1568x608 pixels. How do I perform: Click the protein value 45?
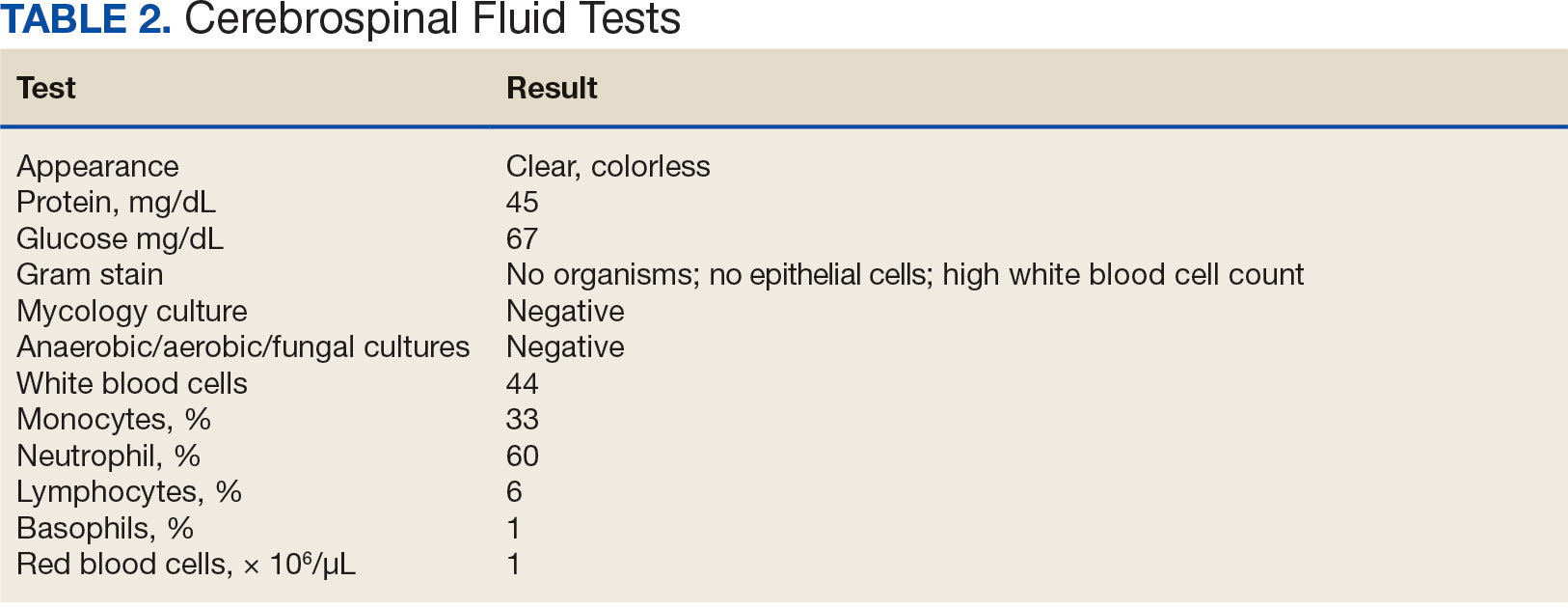[522, 203]
